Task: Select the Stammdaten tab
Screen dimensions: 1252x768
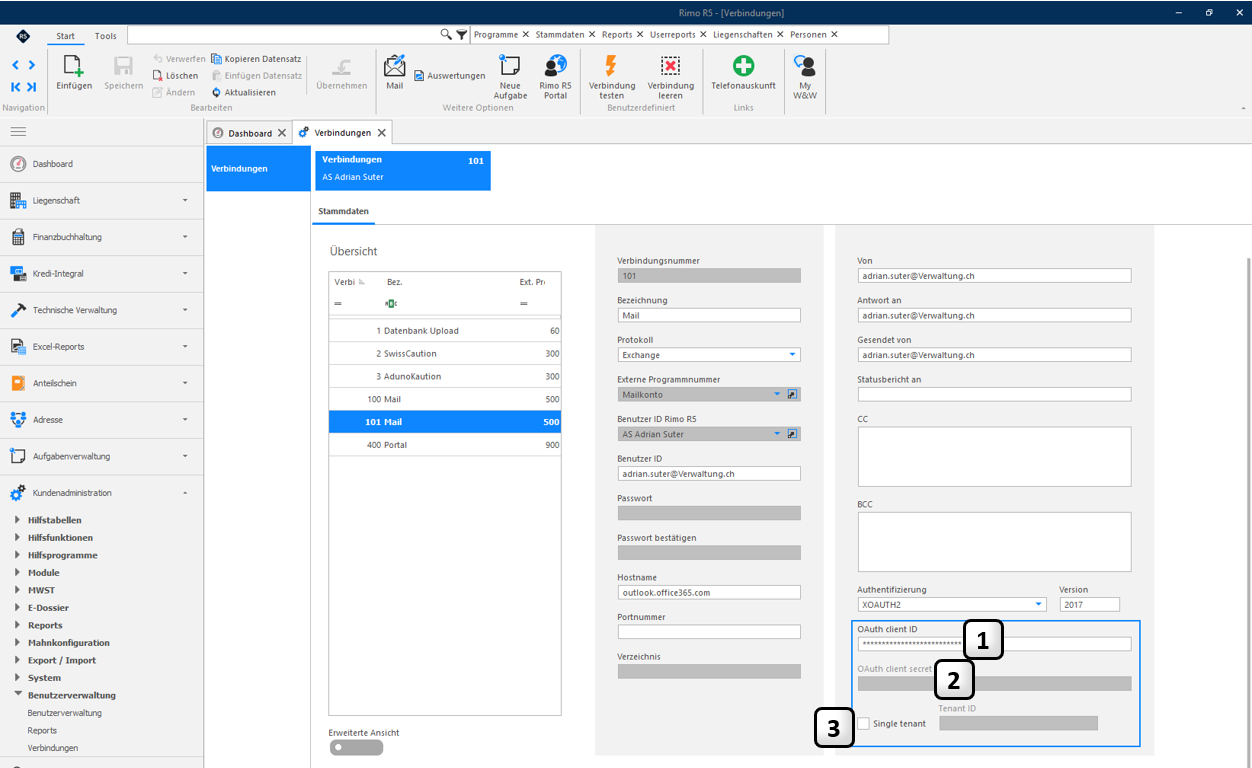Action: 343,212
